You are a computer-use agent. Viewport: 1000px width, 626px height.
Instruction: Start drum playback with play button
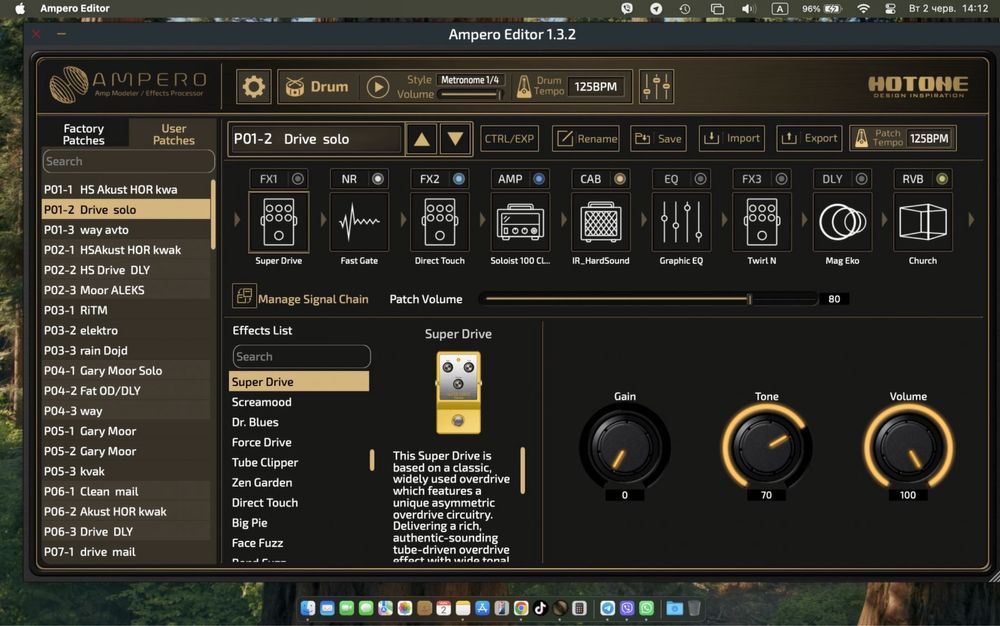pos(378,87)
